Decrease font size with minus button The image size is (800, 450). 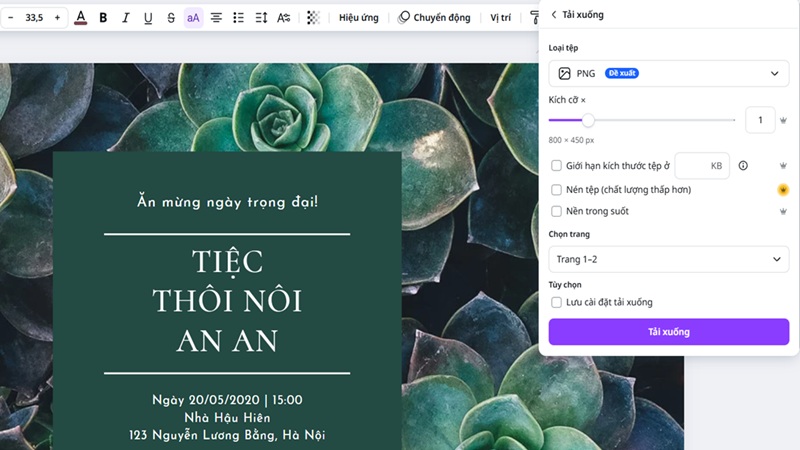pyautogui.click(x=11, y=18)
